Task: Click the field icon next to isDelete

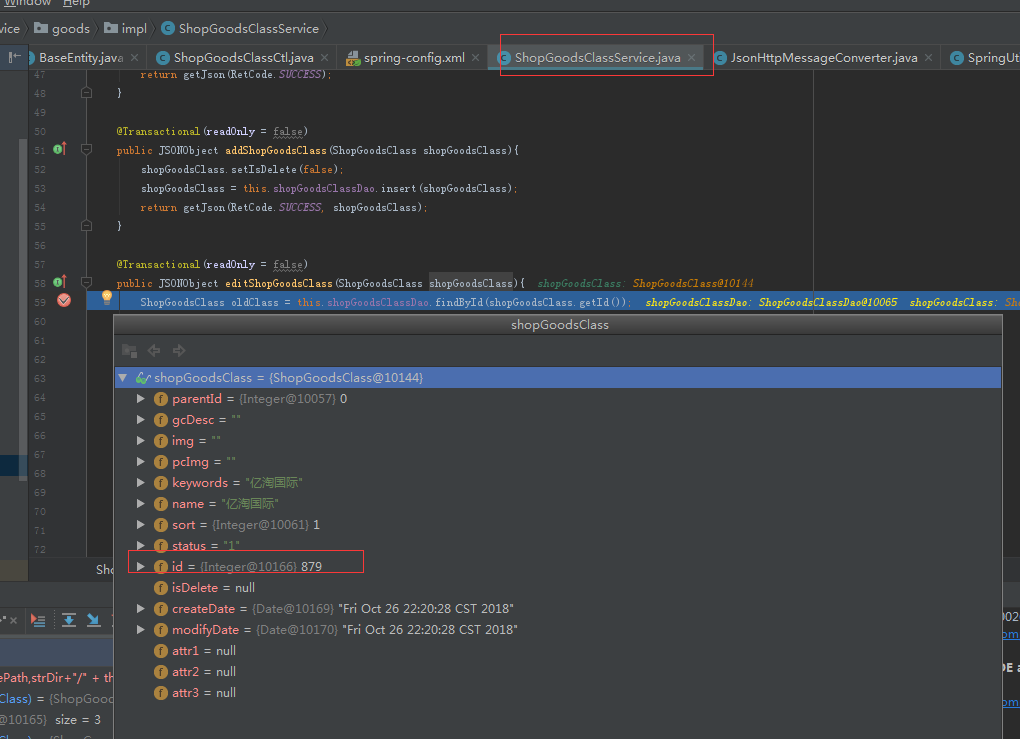Action: [x=161, y=587]
